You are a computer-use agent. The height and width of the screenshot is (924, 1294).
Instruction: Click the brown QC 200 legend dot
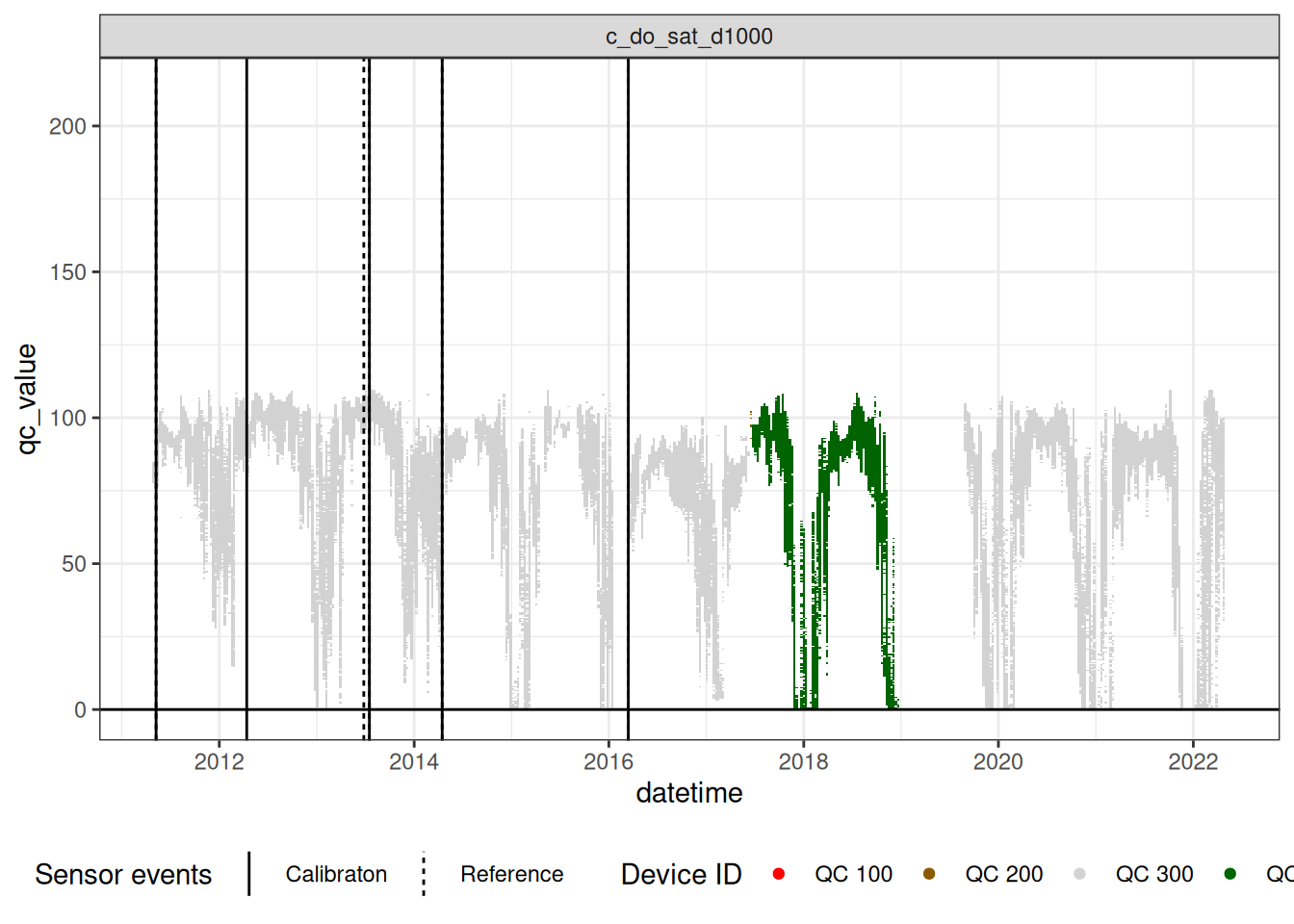point(929,874)
